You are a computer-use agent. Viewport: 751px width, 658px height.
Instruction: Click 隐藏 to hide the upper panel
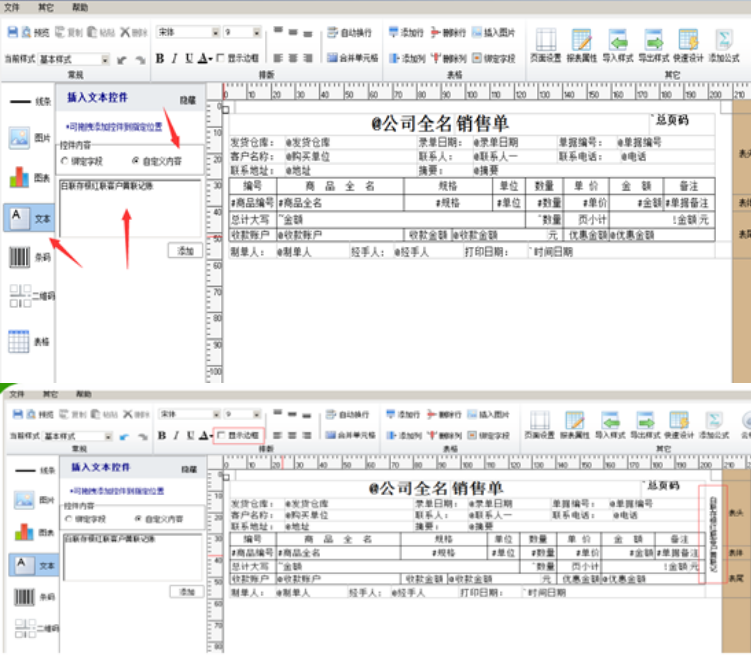click(187, 100)
